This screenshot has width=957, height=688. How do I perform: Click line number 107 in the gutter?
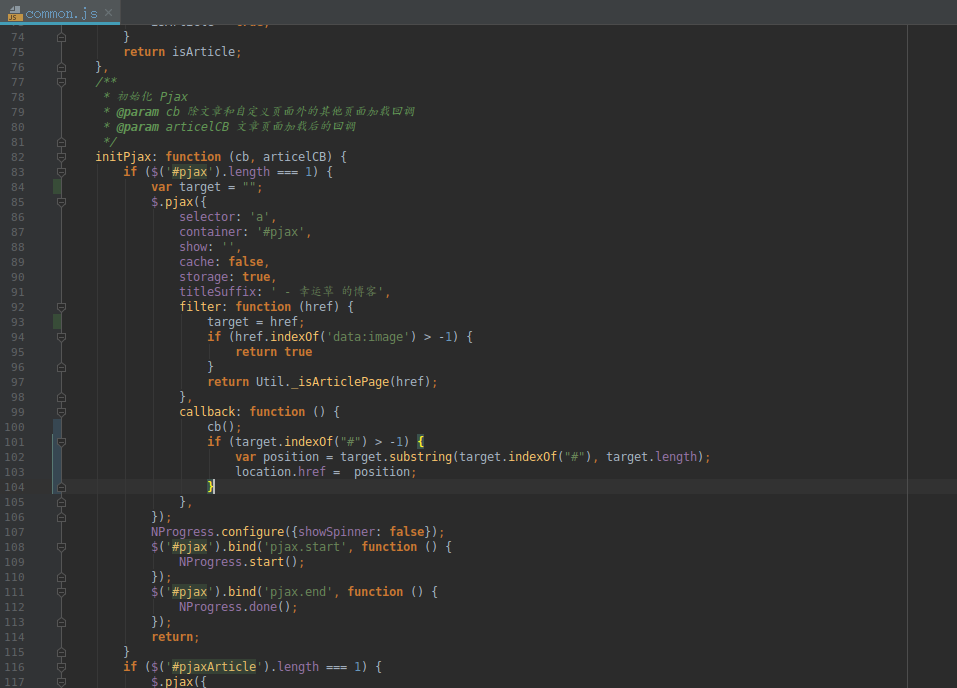click(x=16, y=532)
